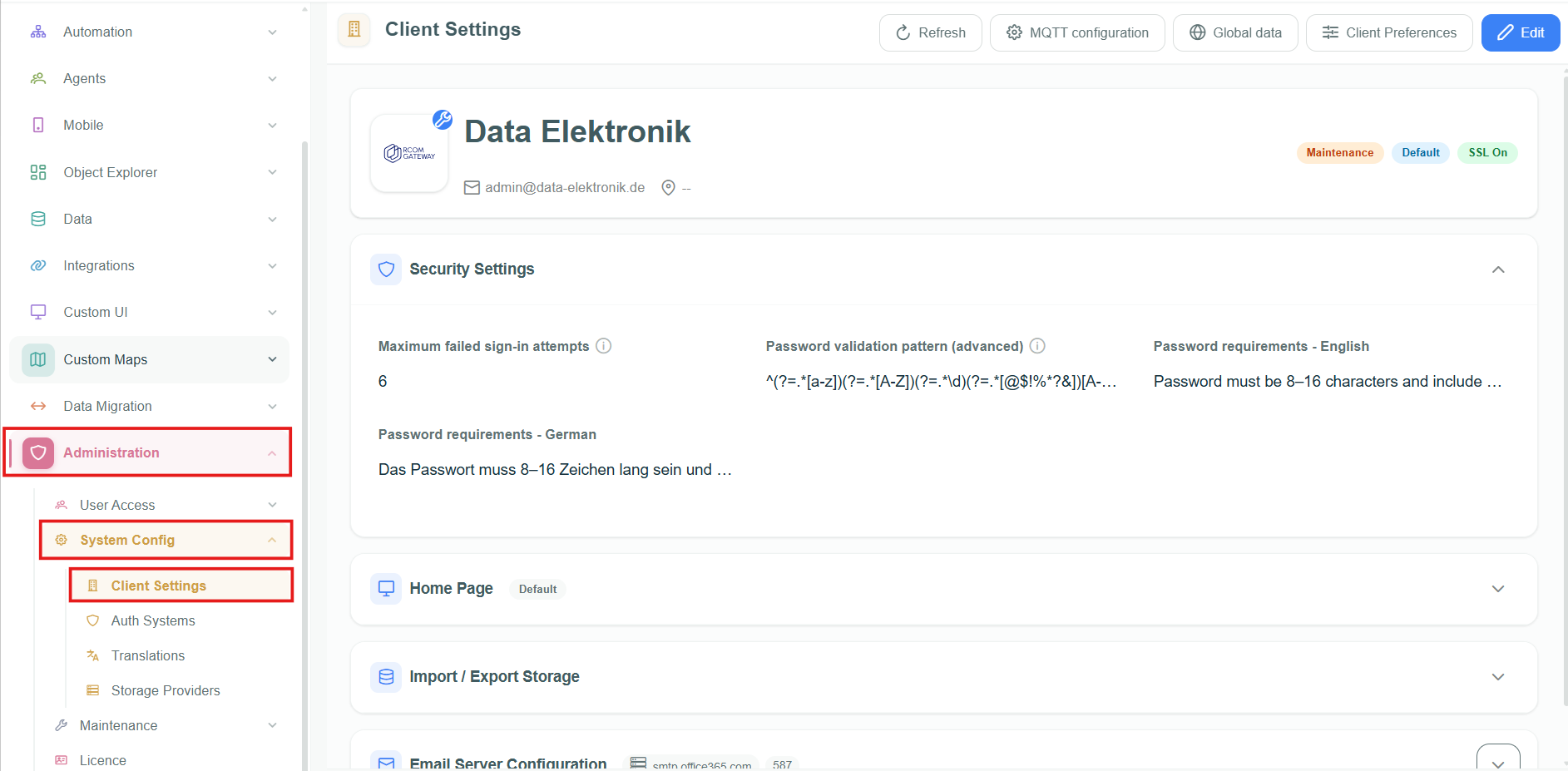
Task: Click the Mobile phone icon
Action: tap(38, 125)
